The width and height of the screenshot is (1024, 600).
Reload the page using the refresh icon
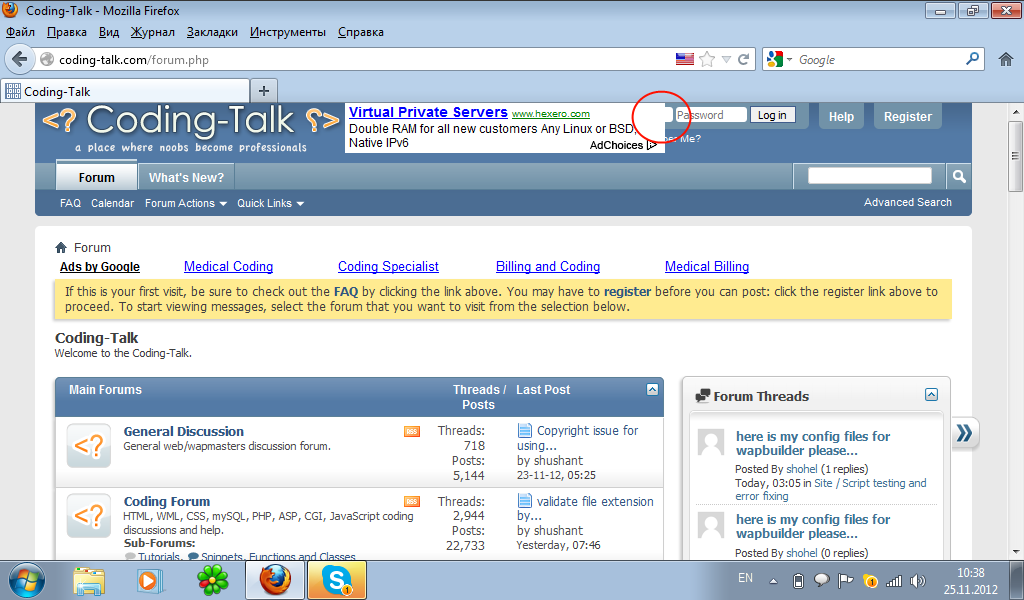(744, 60)
